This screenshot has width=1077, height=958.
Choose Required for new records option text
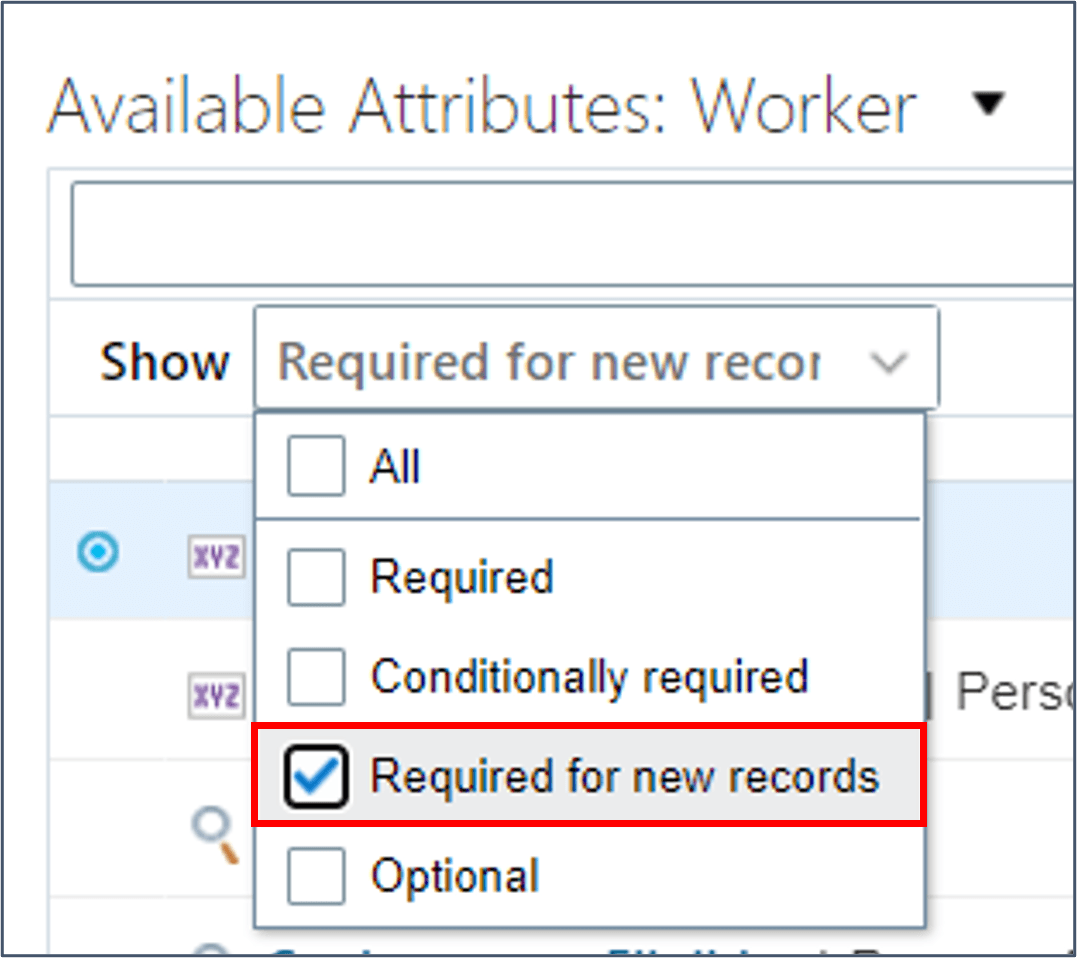point(624,777)
